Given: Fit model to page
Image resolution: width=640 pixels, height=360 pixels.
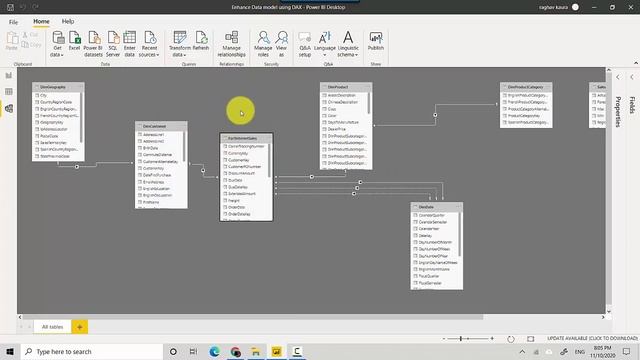Looking at the screenshot, I should 531,339.
